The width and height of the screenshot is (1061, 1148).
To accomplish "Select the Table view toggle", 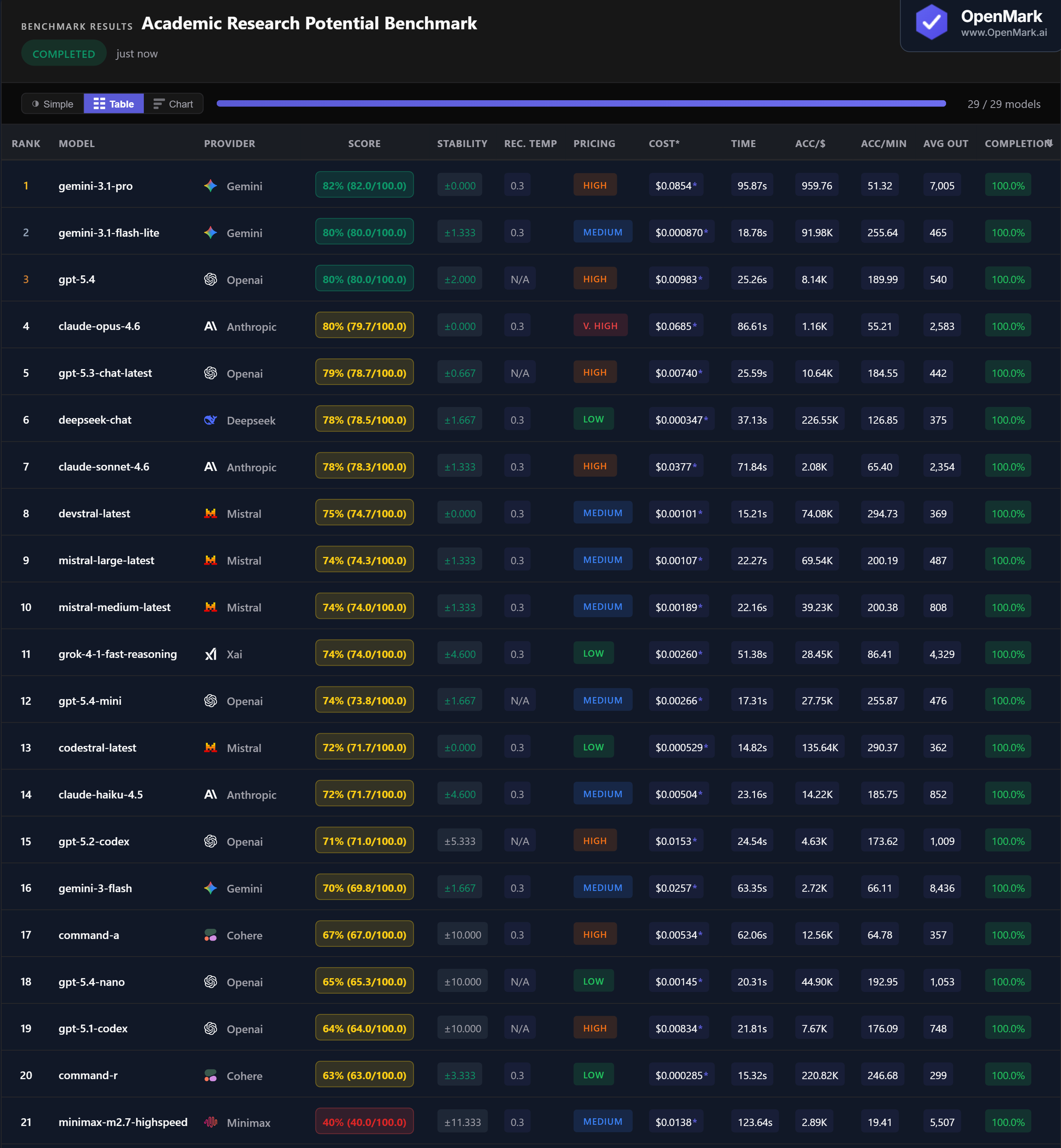I will (x=114, y=104).
